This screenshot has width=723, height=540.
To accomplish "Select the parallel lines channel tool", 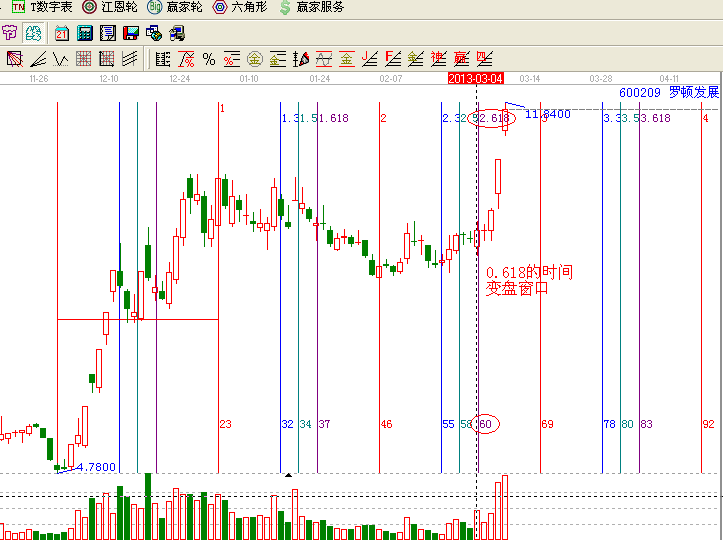I will click(x=130, y=59).
